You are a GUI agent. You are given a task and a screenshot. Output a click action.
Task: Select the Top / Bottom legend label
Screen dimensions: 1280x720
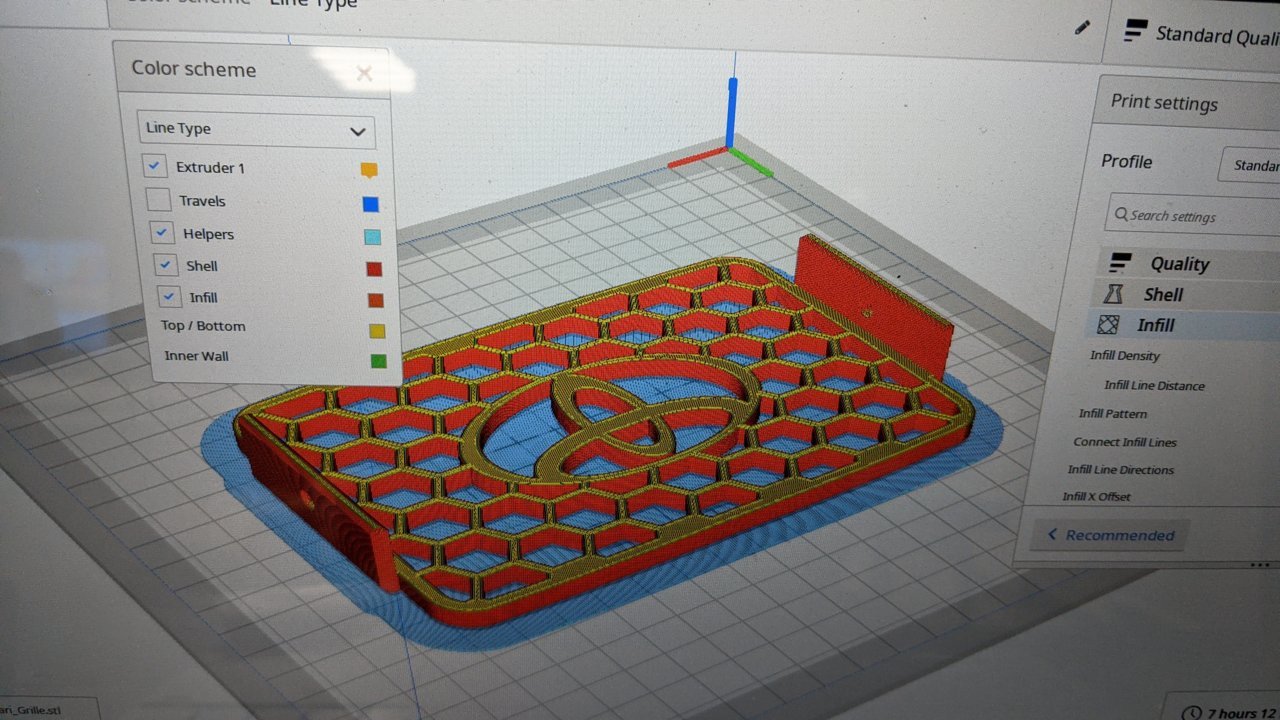[203, 326]
